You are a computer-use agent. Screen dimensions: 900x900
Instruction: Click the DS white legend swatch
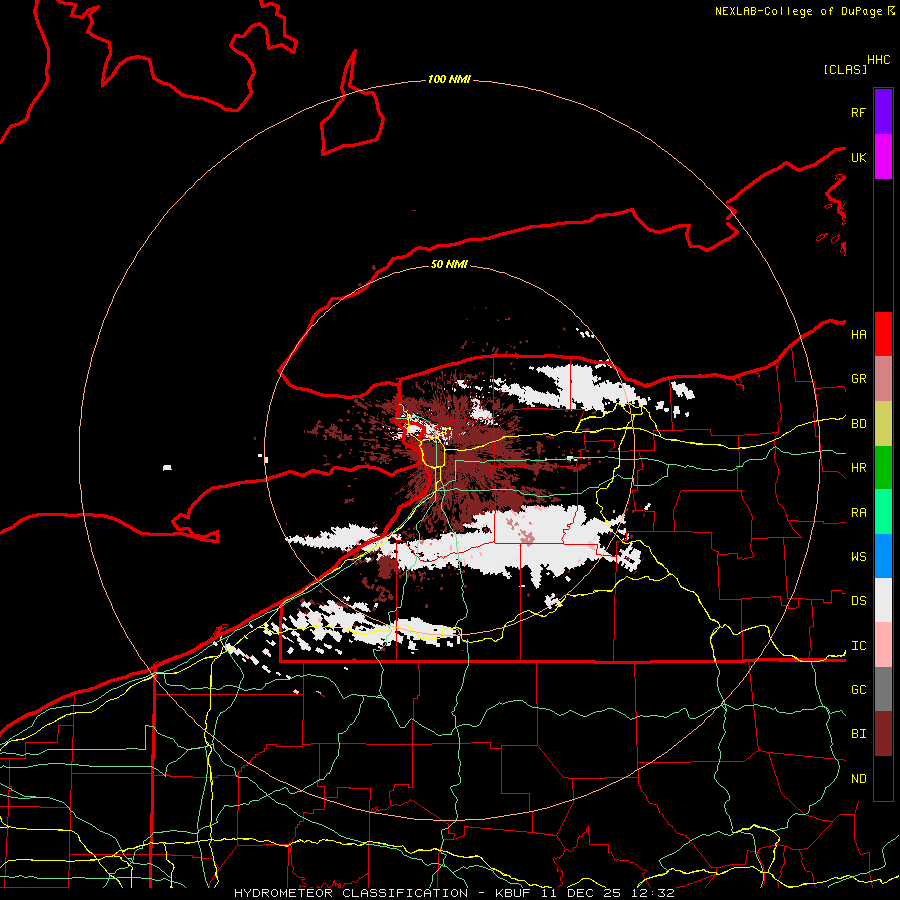(x=883, y=600)
